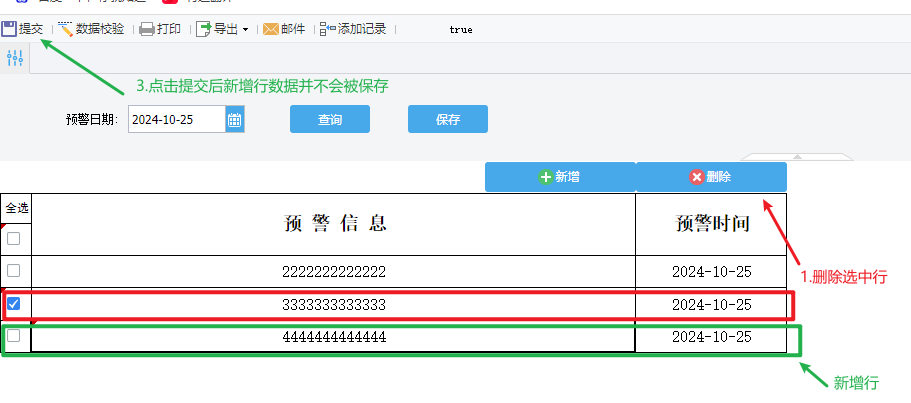The image size is (911, 403).
Task: Click the 预警时间 of row 2222222222222
Action: click(x=712, y=272)
